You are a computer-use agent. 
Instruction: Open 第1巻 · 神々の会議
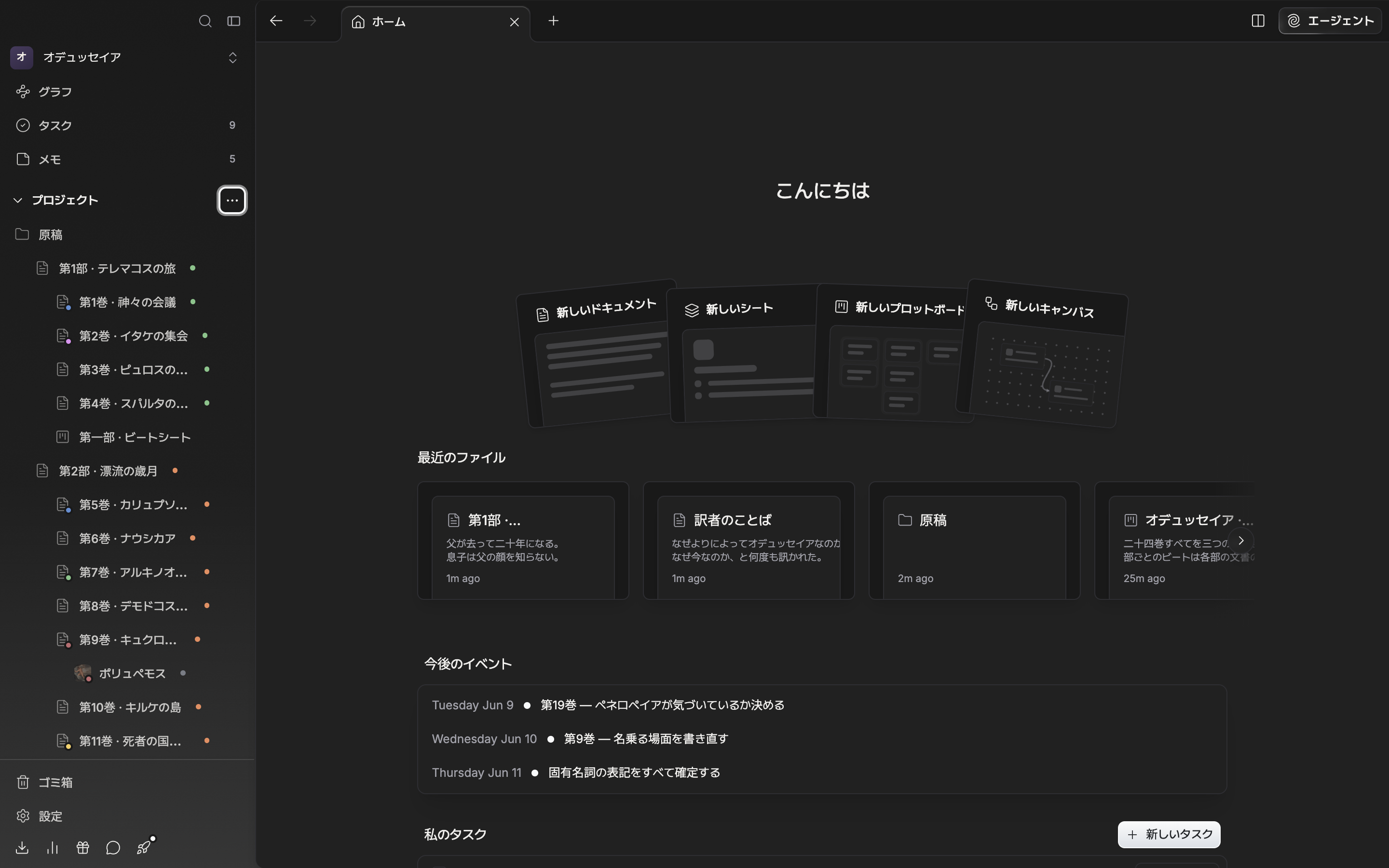[127, 302]
